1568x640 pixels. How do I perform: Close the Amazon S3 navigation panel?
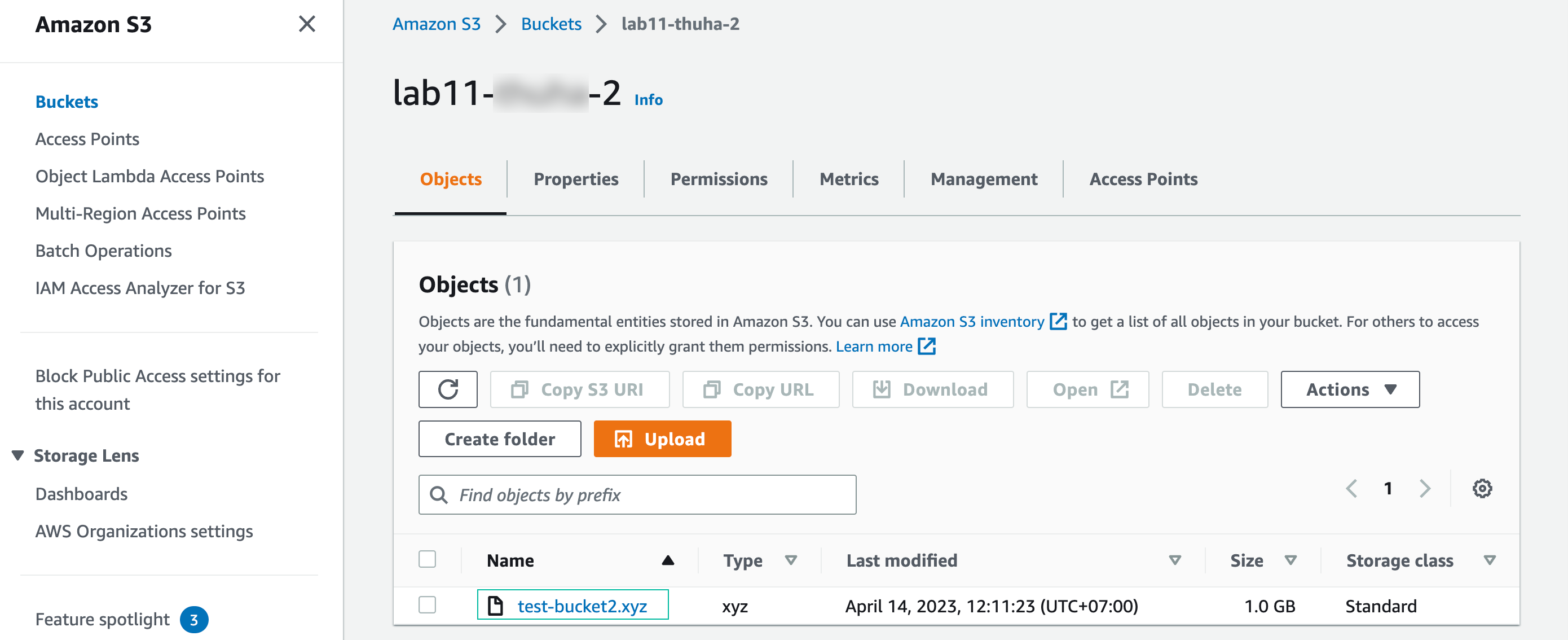tap(307, 24)
